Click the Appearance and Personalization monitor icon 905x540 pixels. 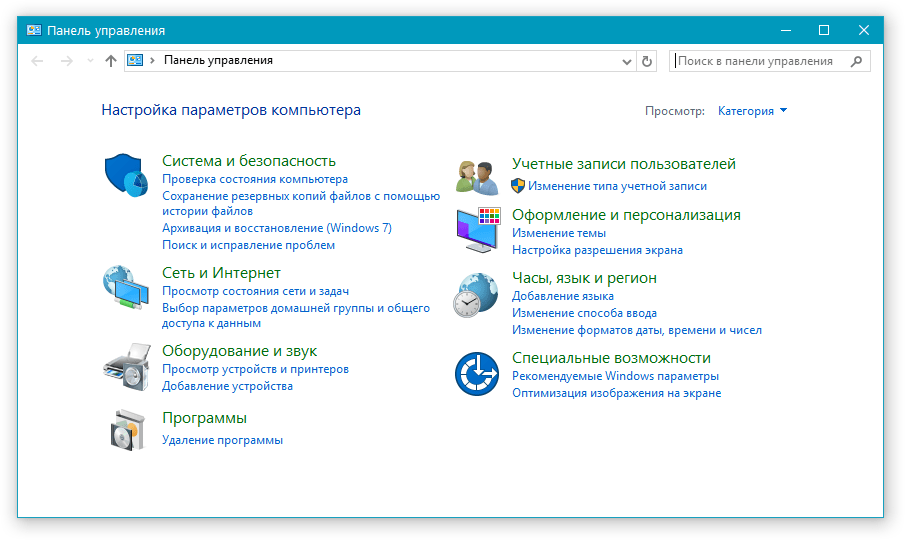(478, 230)
